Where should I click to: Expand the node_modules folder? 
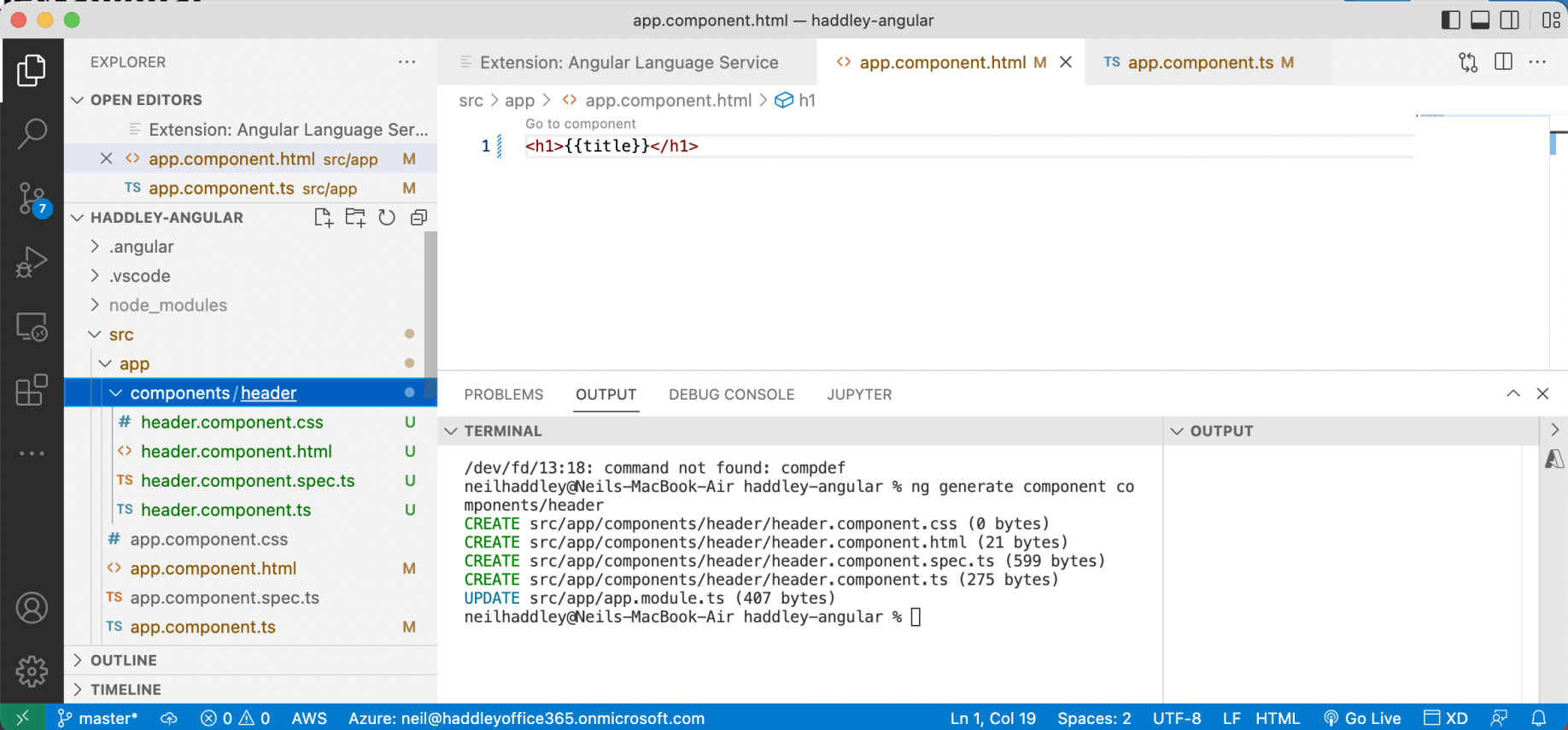coord(167,306)
